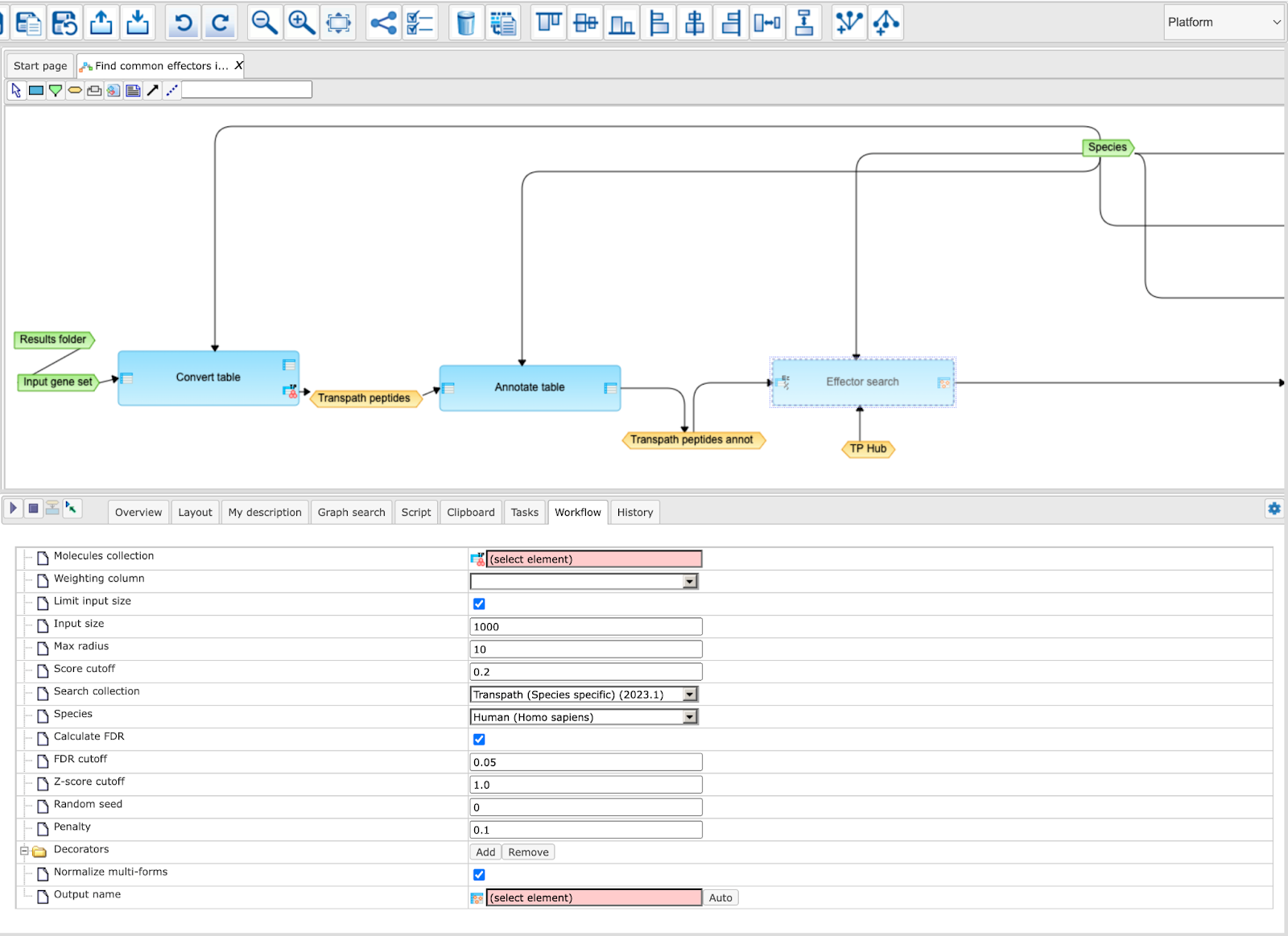Open the Search collection dropdown
Image resolution: width=1288 pixels, height=936 pixels.
(x=584, y=694)
